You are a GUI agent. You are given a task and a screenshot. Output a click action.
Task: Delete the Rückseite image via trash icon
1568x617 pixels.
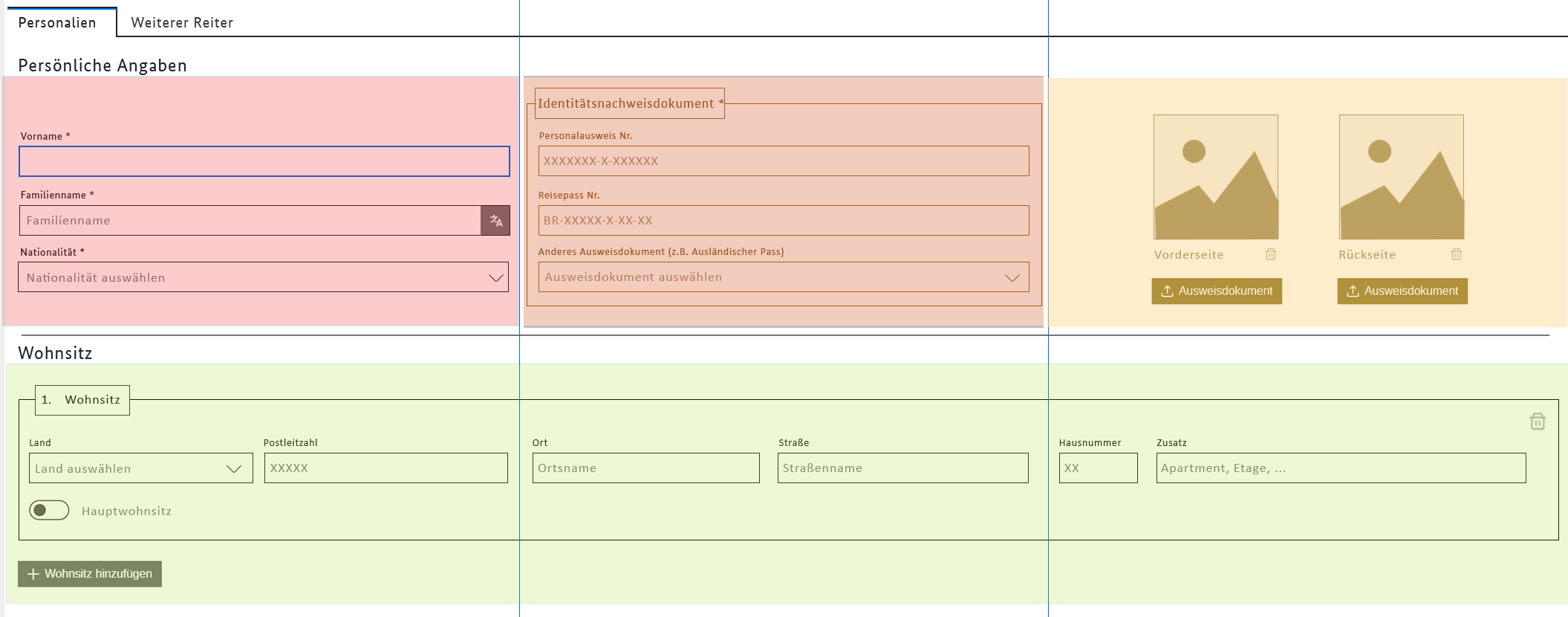(1457, 254)
